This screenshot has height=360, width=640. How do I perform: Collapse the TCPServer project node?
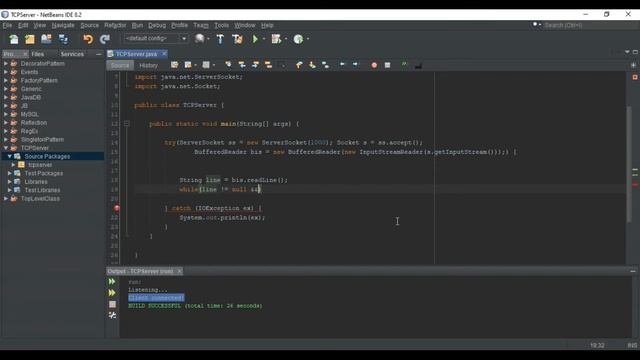pos(6,148)
